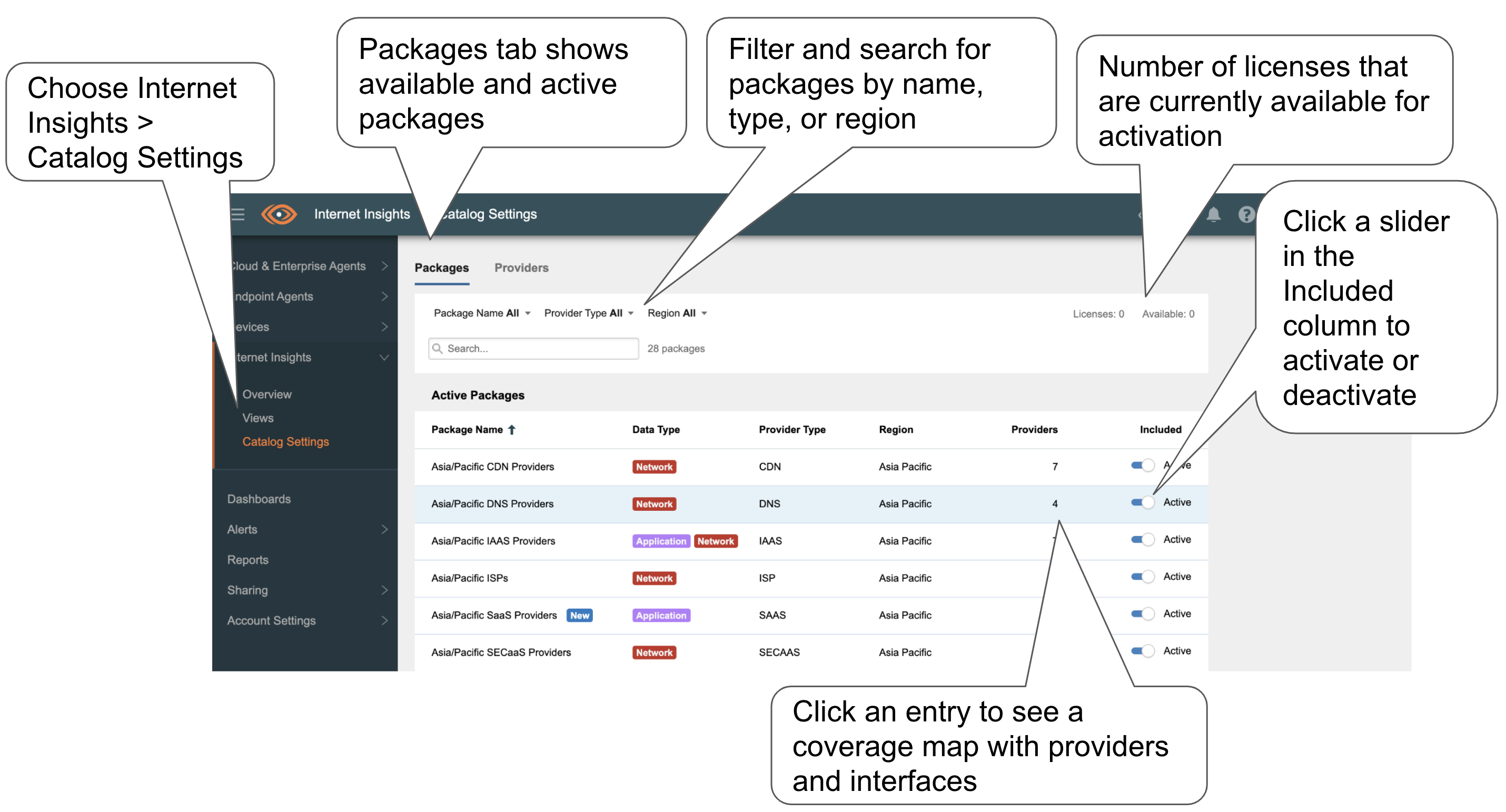Click the Provider Type column header
This screenshot has height=812, width=1506.
(x=791, y=430)
